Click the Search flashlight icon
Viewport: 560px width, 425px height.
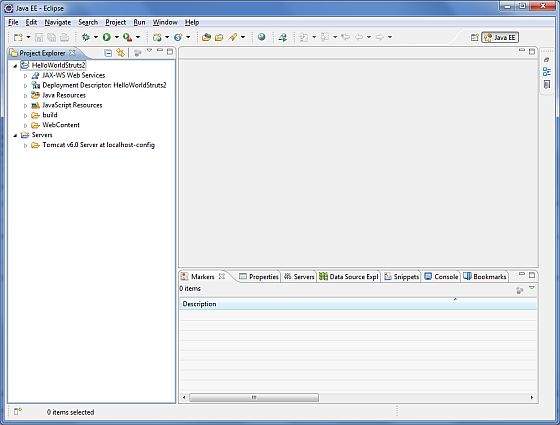[x=233, y=37]
